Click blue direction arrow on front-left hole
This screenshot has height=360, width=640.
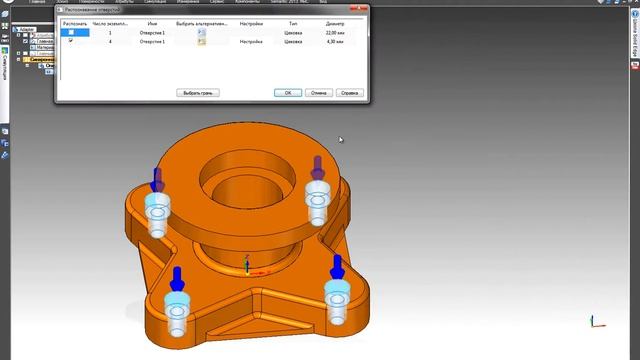[177, 279]
